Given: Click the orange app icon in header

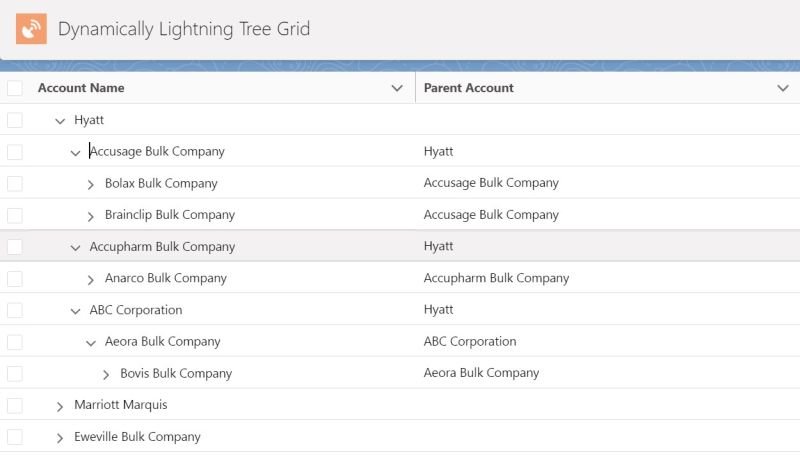Looking at the screenshot, I should pos(31,29).
